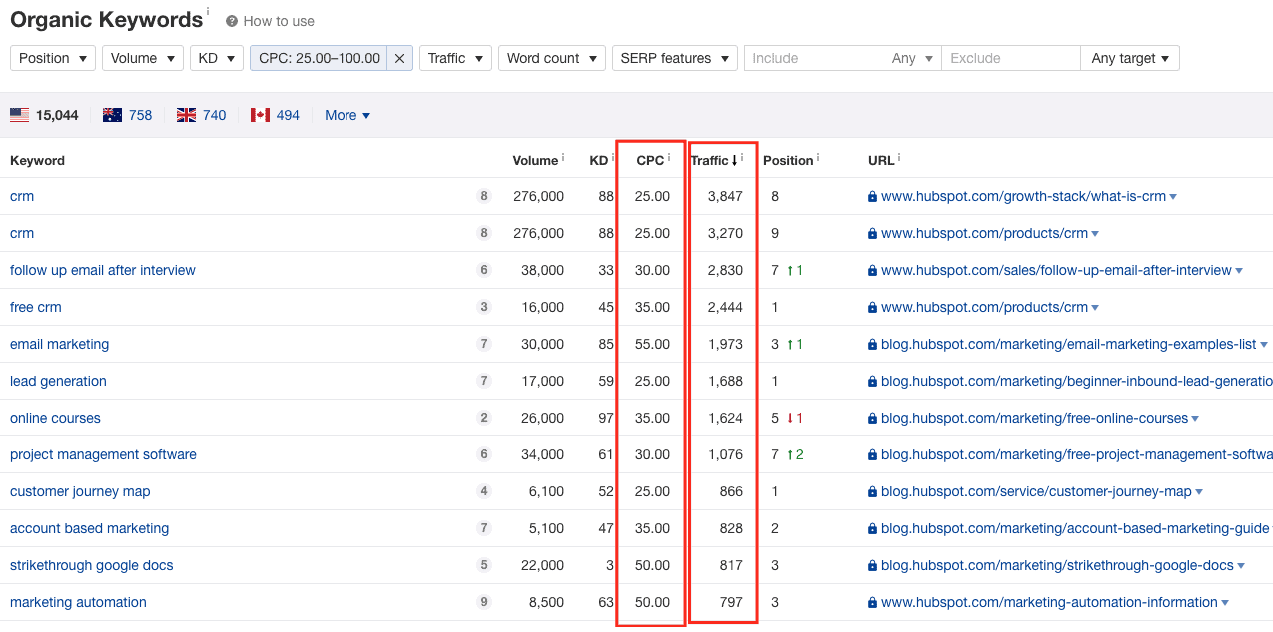The image size is (1273, 632).
Task: Open the free crm keyword link
Action: tap(36, 307)
